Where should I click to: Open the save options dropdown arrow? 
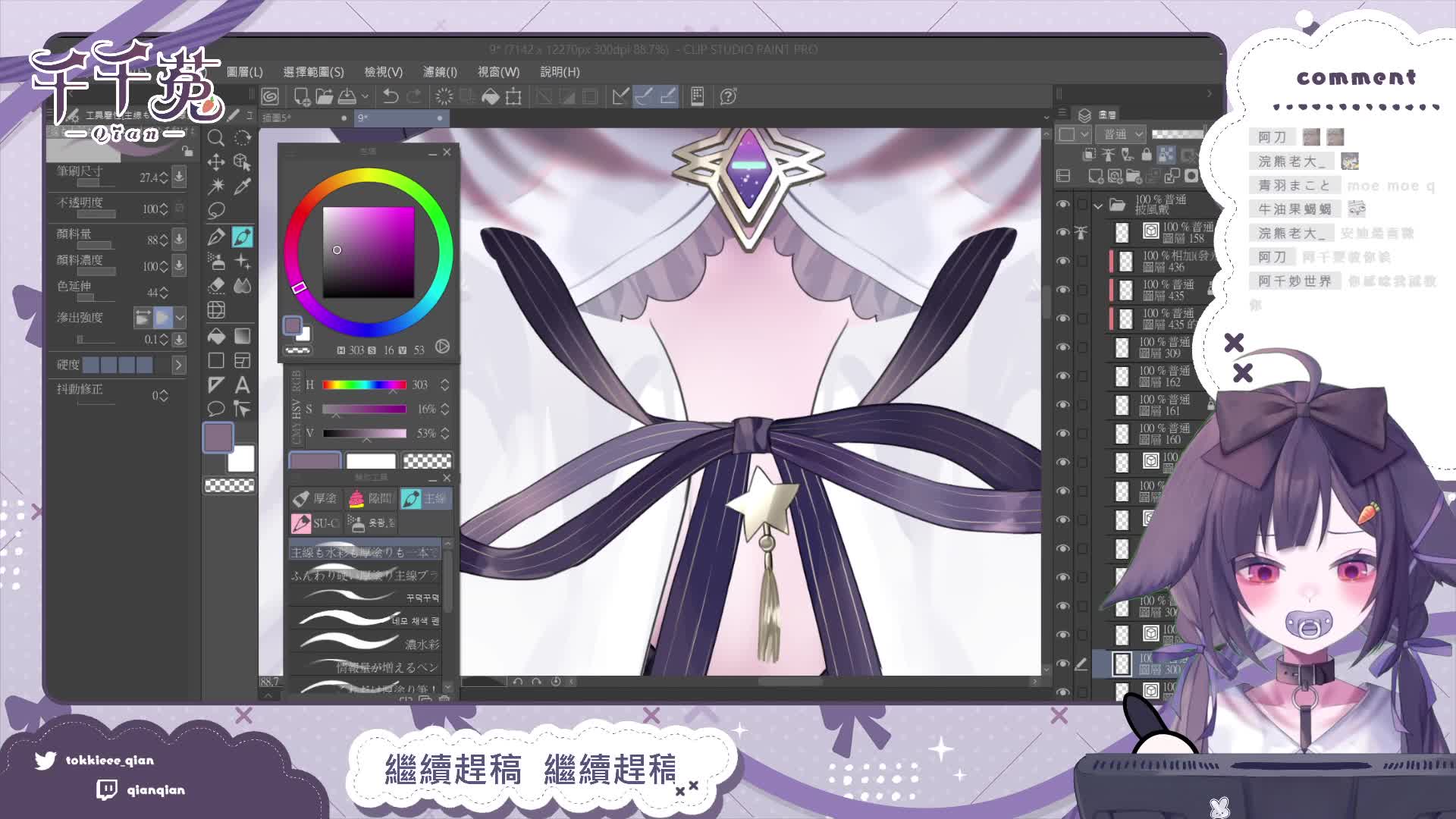click(x=365, y=96)
